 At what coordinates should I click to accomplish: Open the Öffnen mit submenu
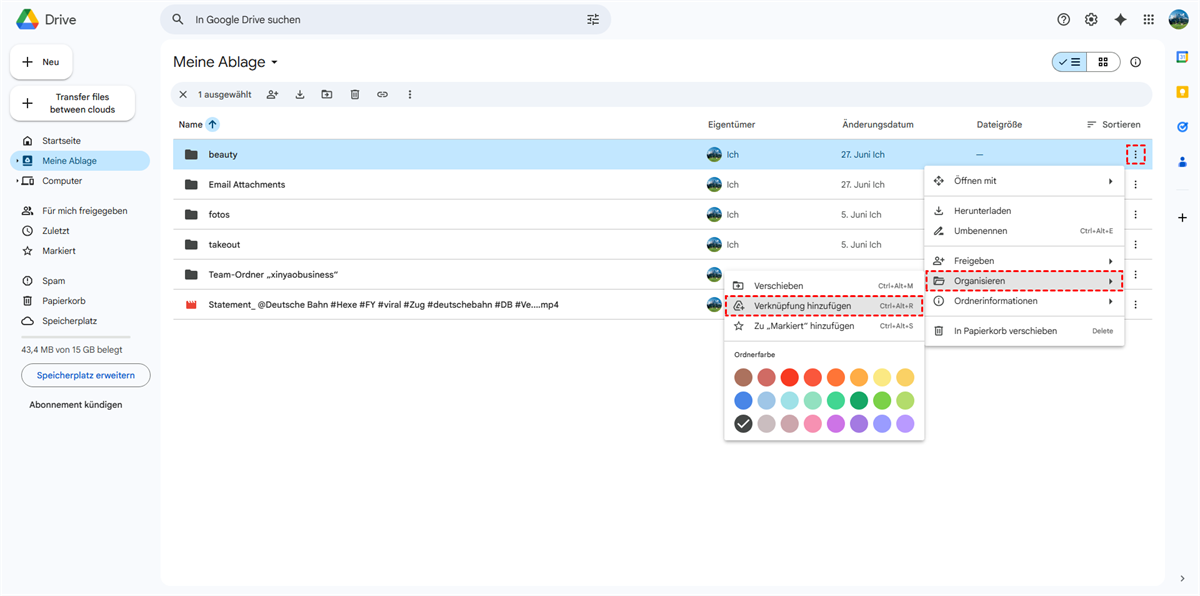(x=1023, y=181)
